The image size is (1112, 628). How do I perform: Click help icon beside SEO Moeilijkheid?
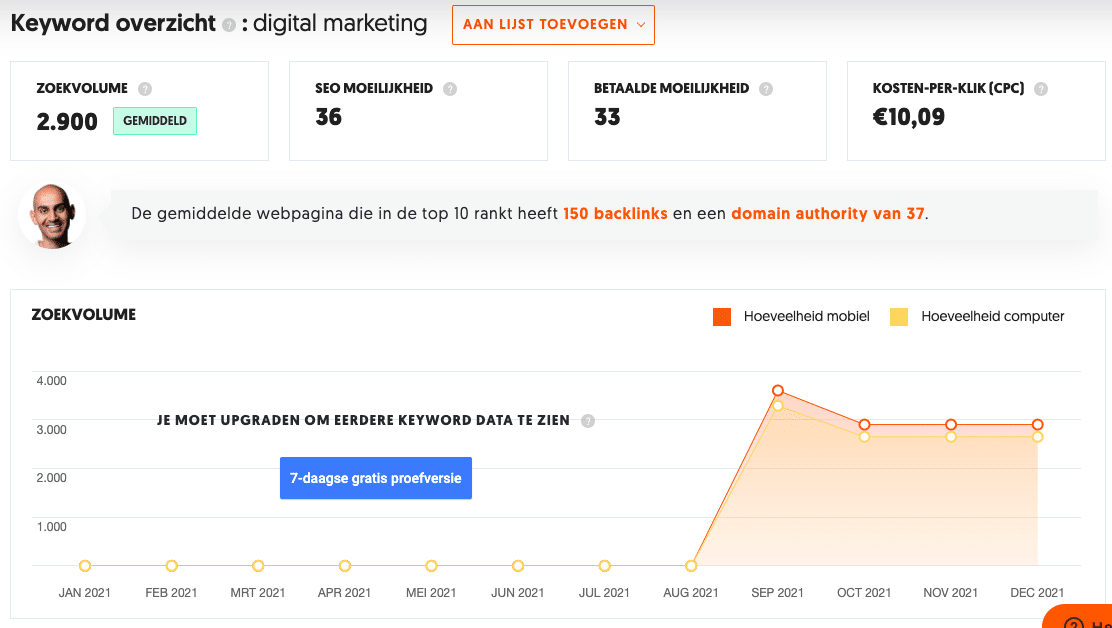click(x=450, y=89)
